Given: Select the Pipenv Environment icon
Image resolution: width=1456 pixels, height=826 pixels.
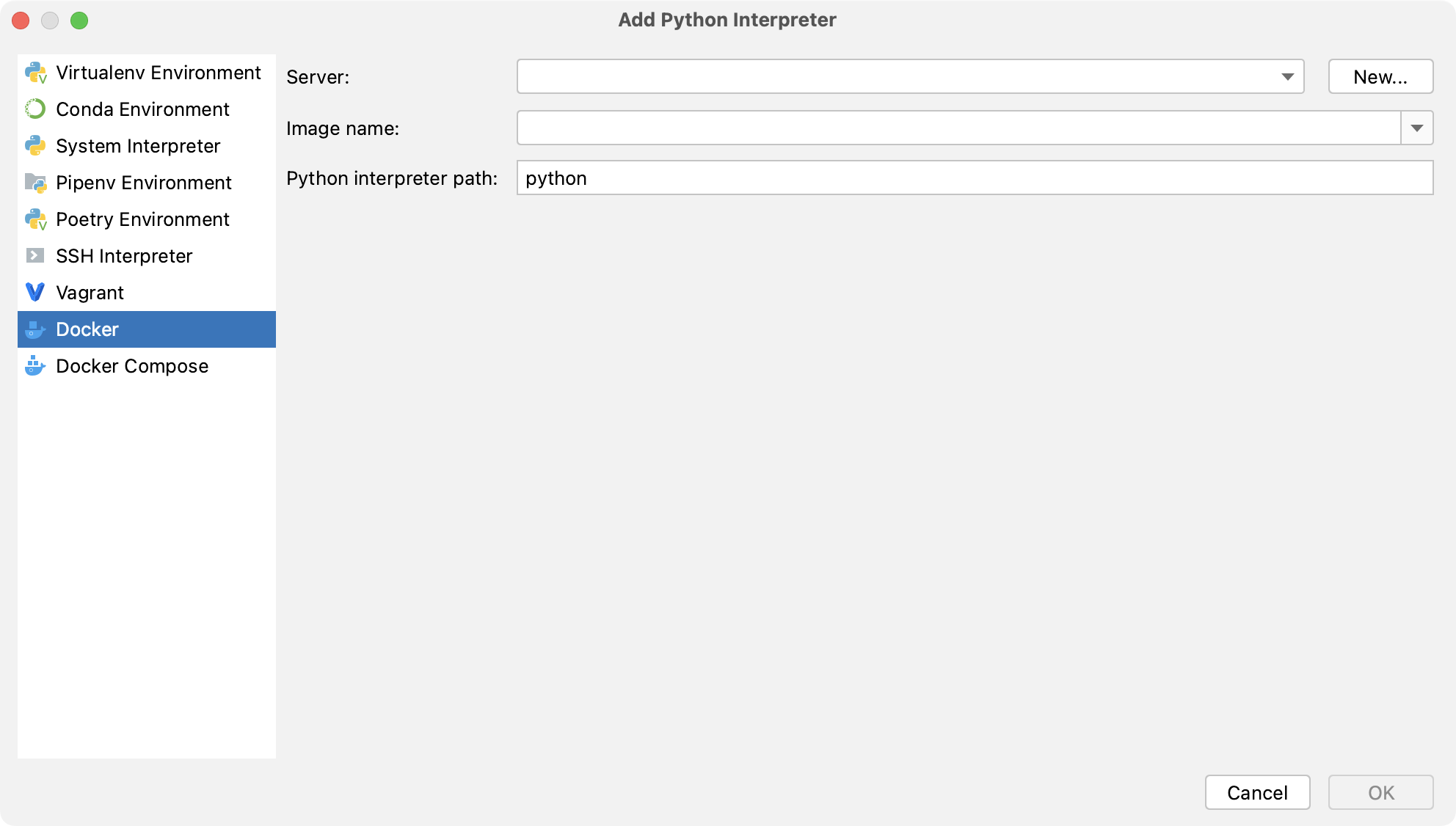Looking at the screenshot, I should [x=35, y=182].
